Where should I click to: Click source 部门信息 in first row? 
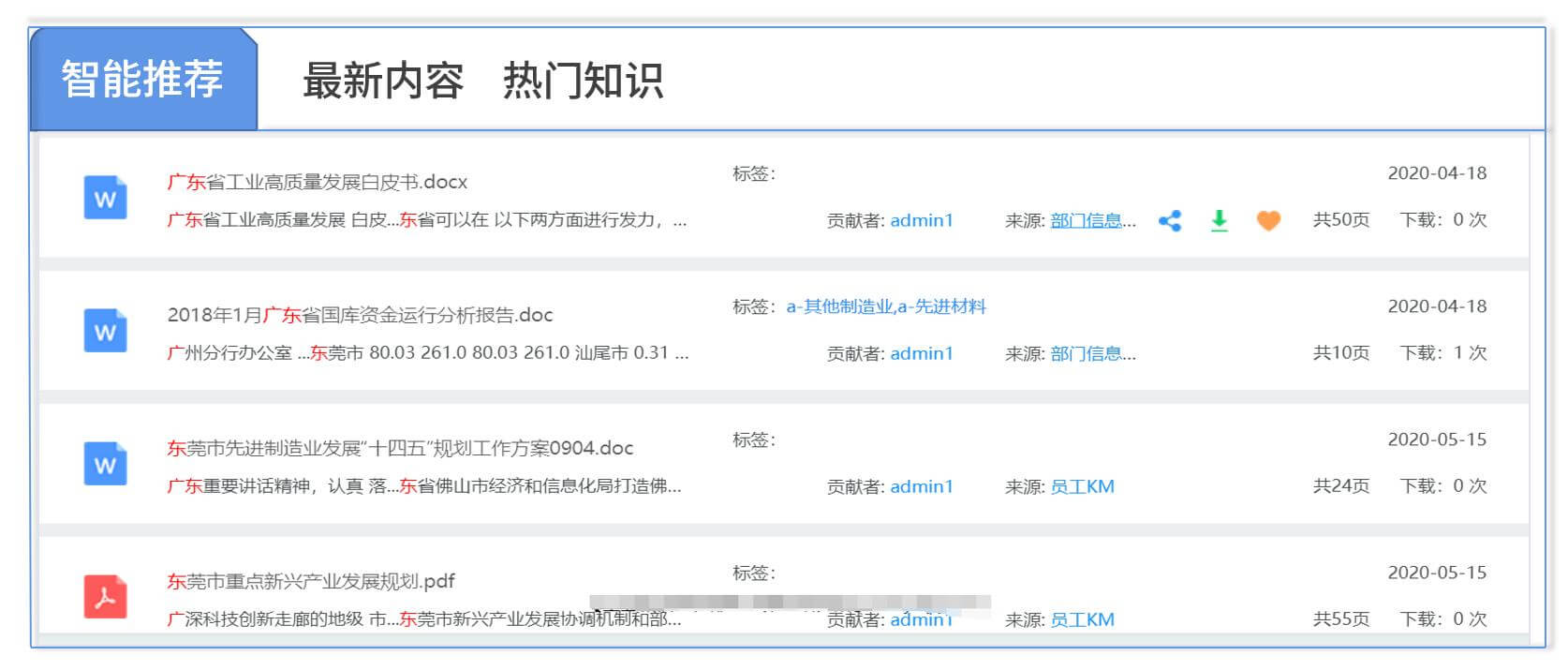[1092, 221]
